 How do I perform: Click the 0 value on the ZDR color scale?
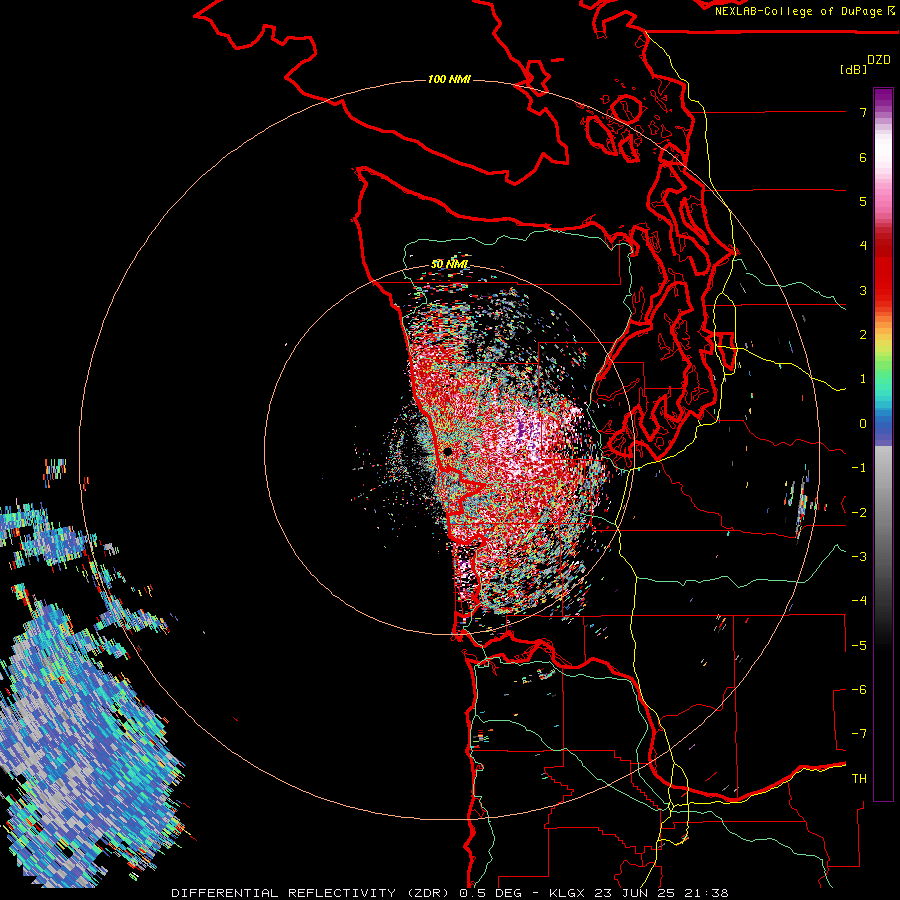(863, 424)
